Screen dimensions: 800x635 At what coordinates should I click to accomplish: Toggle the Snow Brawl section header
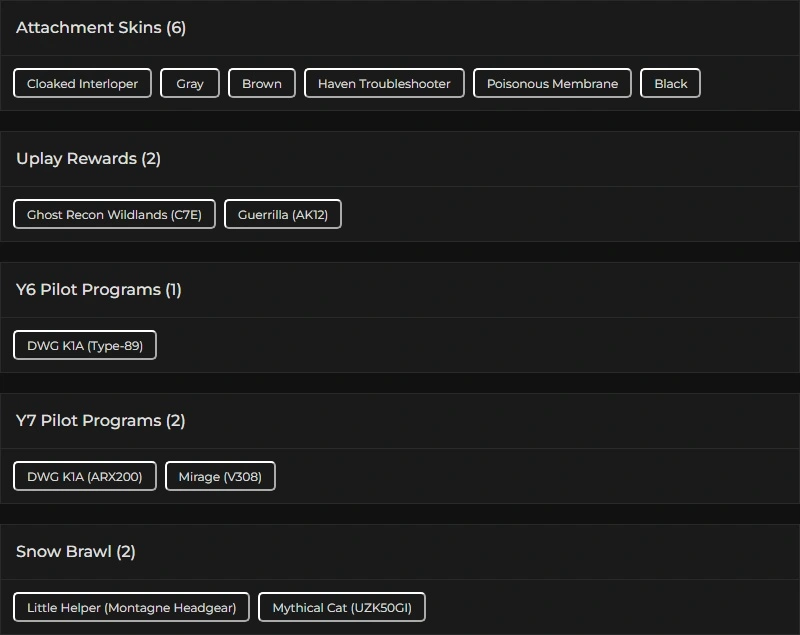63,552
